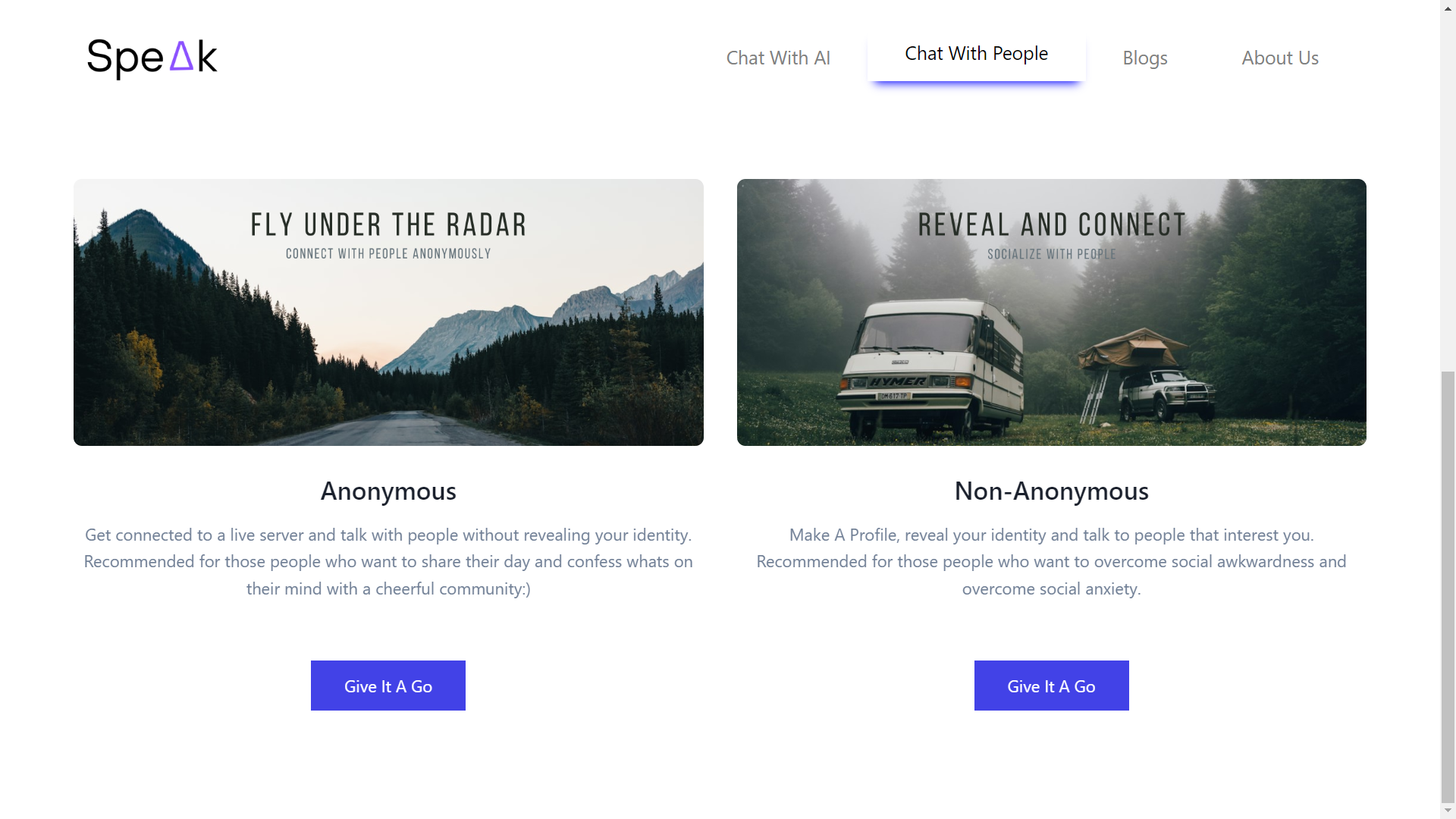Go to the Blogs page
Viewport: 1456px width, 819px height.
1144,58
